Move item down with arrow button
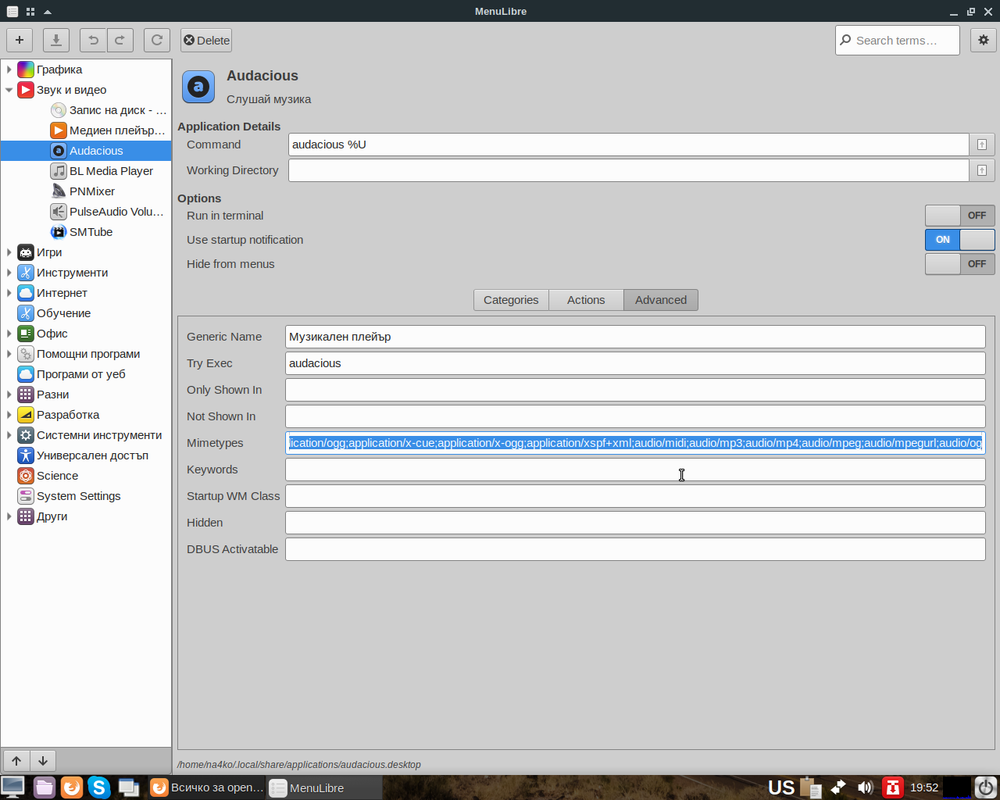This screenshot has width=1000, height=800. tap(43, 760)
